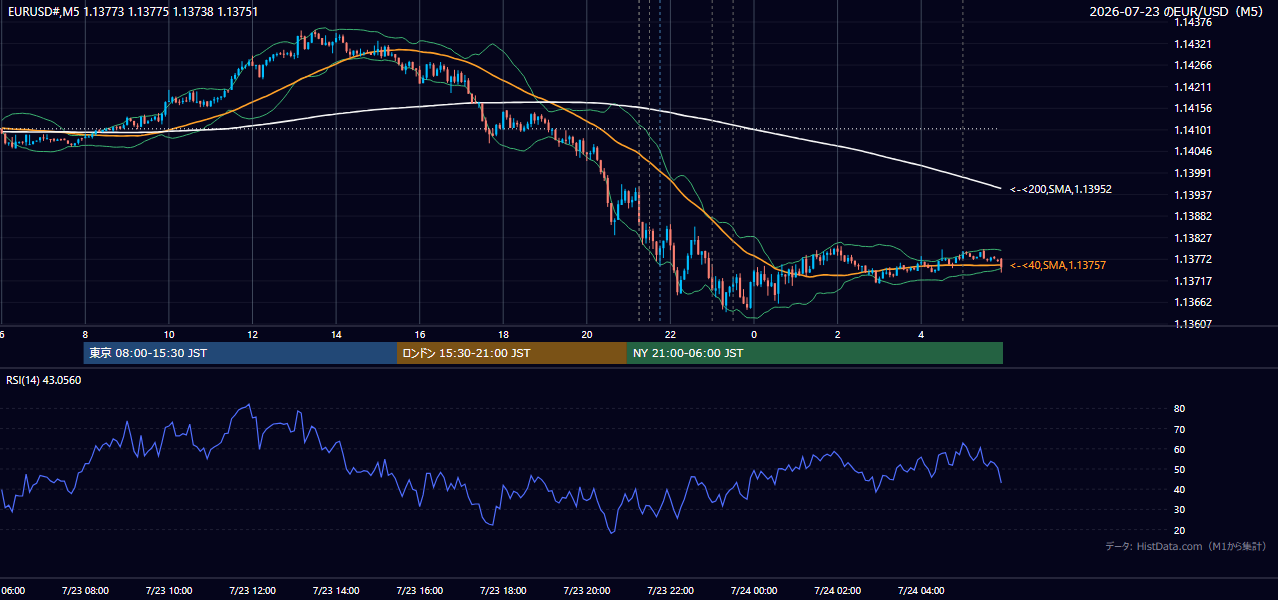This screenshot has height=600, width=1278.
Task: Click price axis label 1.13717
Action: click(1193, 281)
